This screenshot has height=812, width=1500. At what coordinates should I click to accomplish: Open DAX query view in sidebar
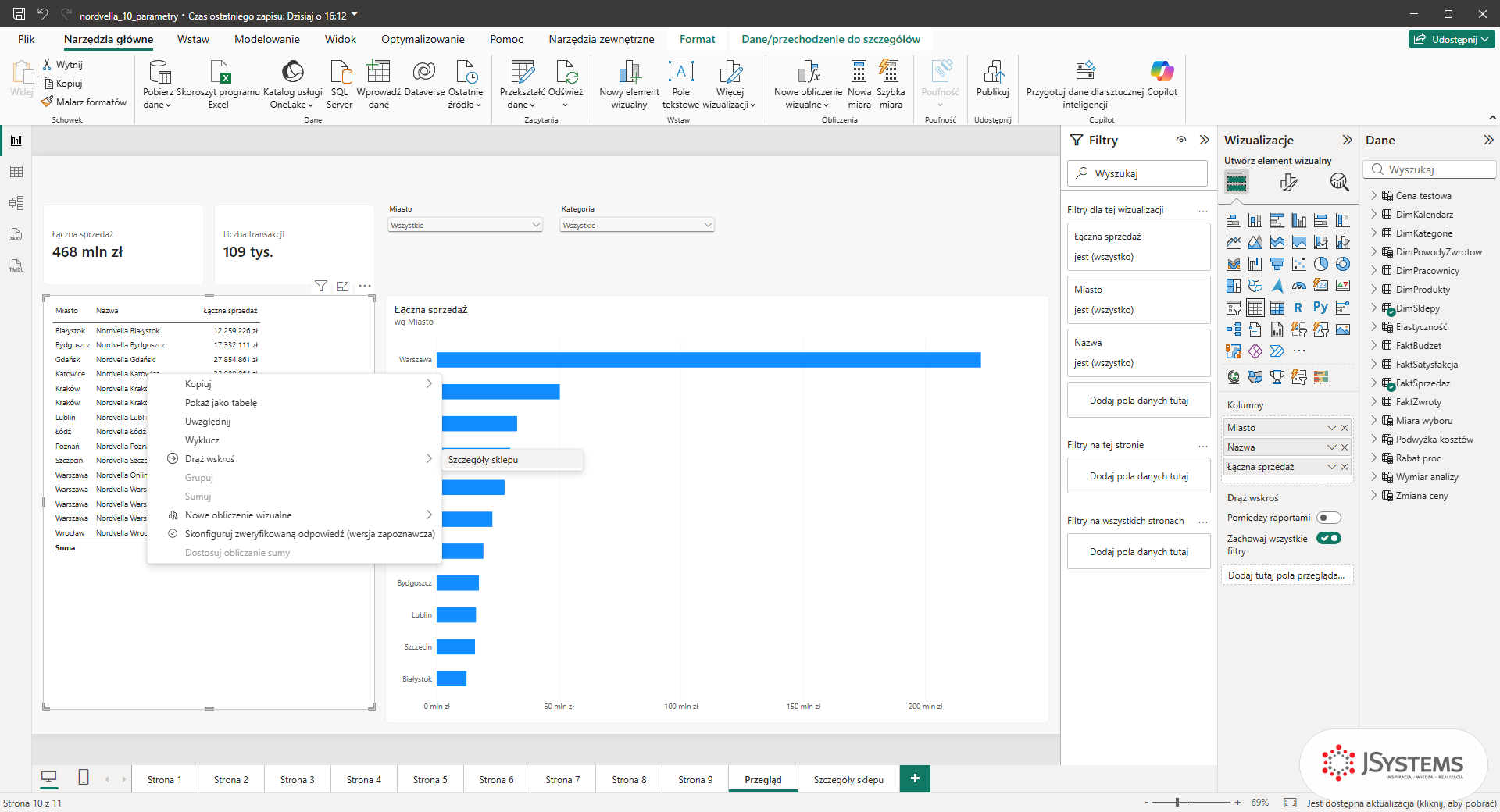[16, 234]
